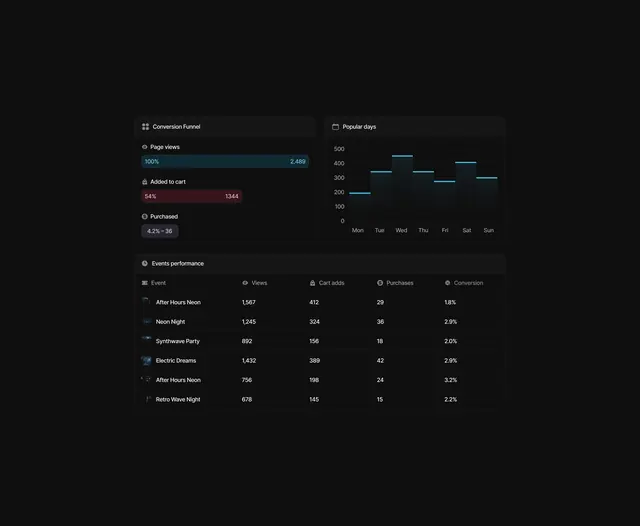Viewport: 640px width, 526px height.
Task: Click the Conversion Funnel grid icon
Action: [x=145, y=127]
